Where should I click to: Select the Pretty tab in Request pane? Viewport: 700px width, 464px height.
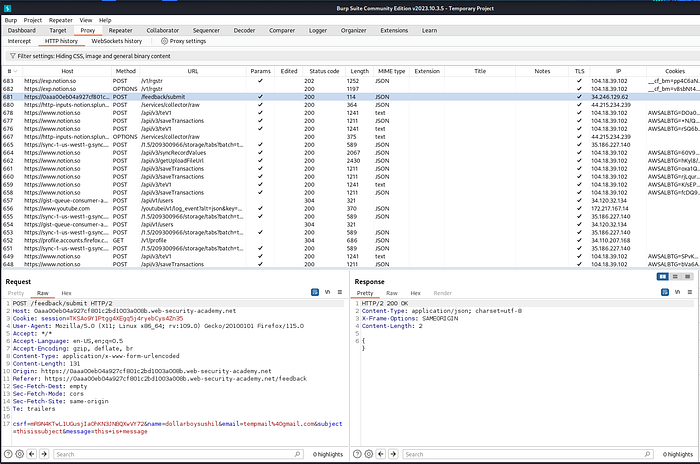[x=16, y=293]
